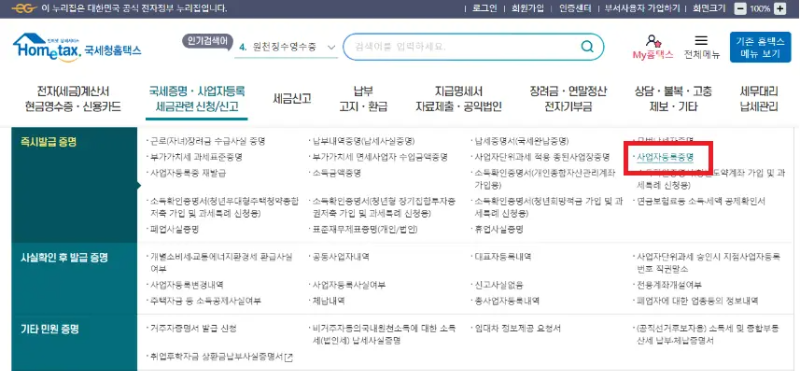Open 표준재무제표증명(개인/법인)

tap(365, 230)
